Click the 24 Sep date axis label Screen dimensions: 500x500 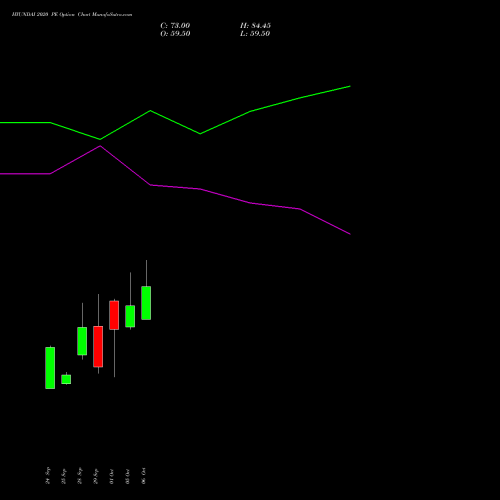point(48,476)
